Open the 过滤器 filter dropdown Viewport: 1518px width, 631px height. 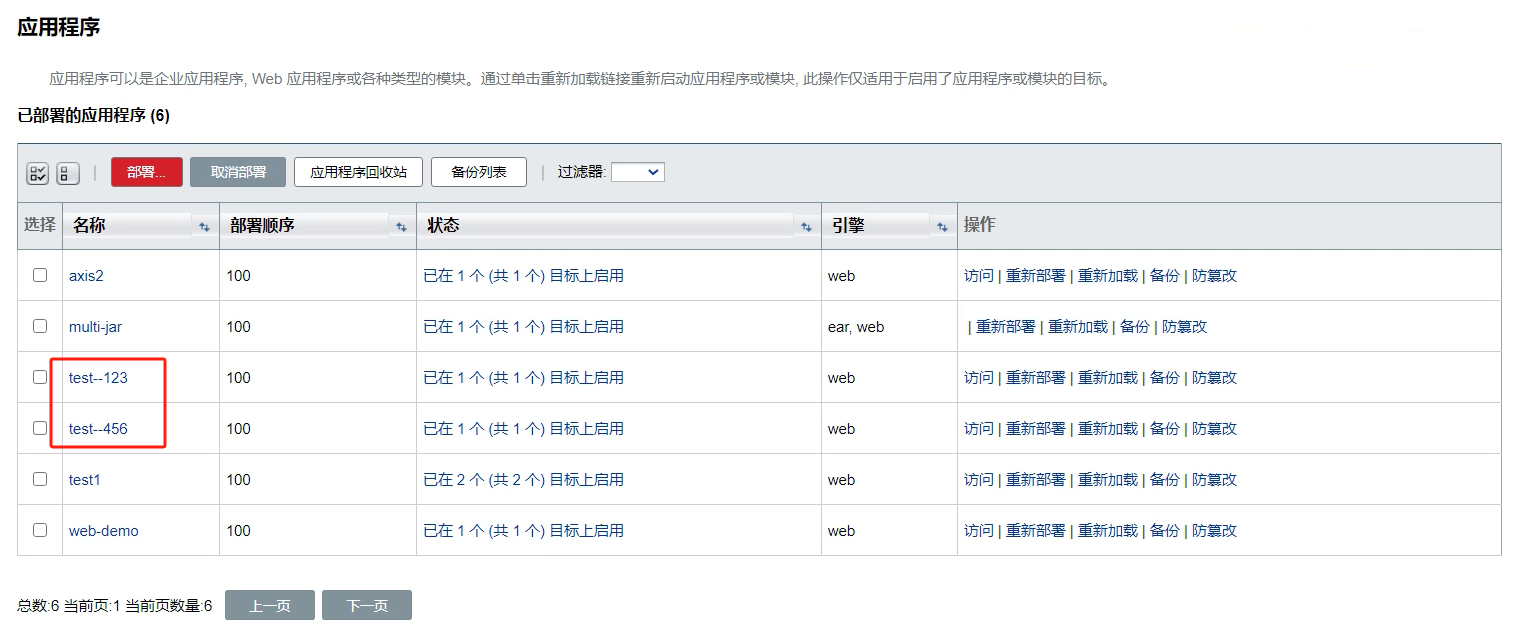click(637, 172)
